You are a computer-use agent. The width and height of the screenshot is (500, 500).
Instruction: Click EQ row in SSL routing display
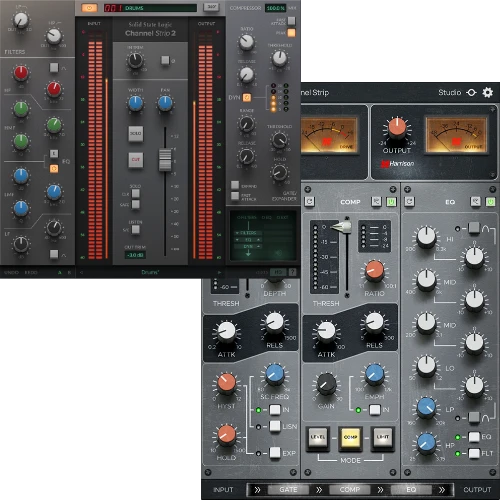248,240
